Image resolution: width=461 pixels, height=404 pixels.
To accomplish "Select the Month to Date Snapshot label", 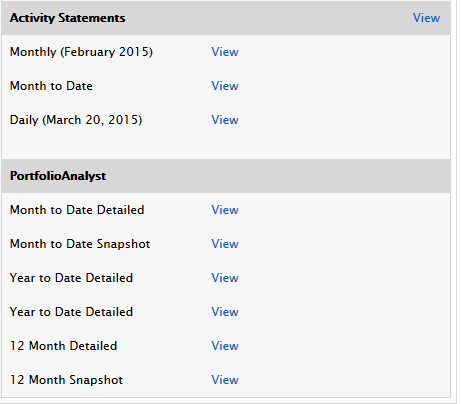I will coord(80,244).
